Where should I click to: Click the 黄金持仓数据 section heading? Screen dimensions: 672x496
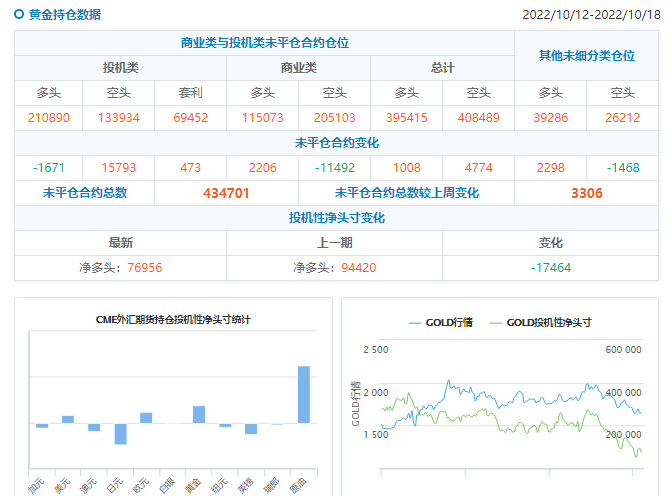tap(64, 15)
